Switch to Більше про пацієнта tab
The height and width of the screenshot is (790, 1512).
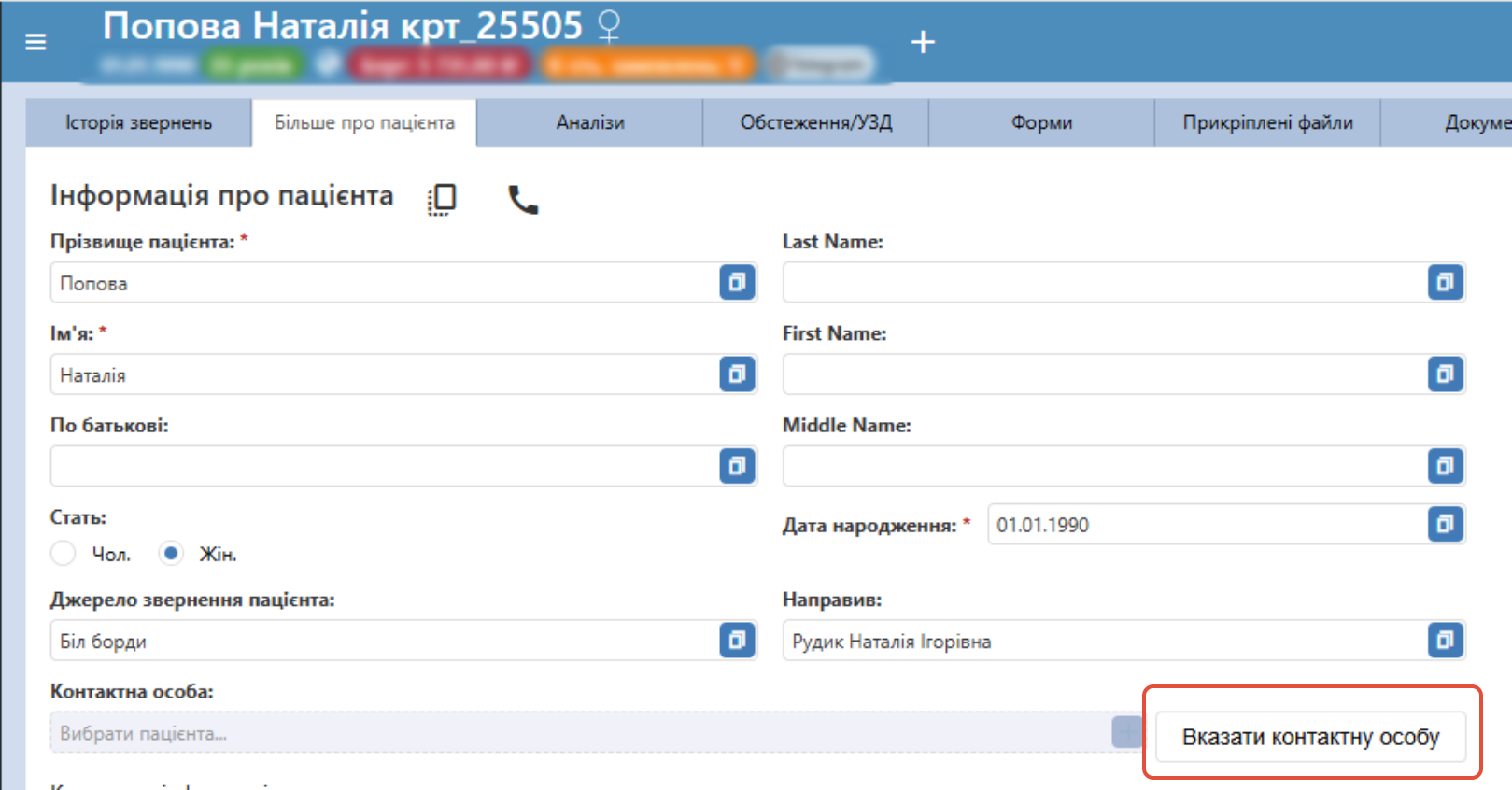coord(364,123)
